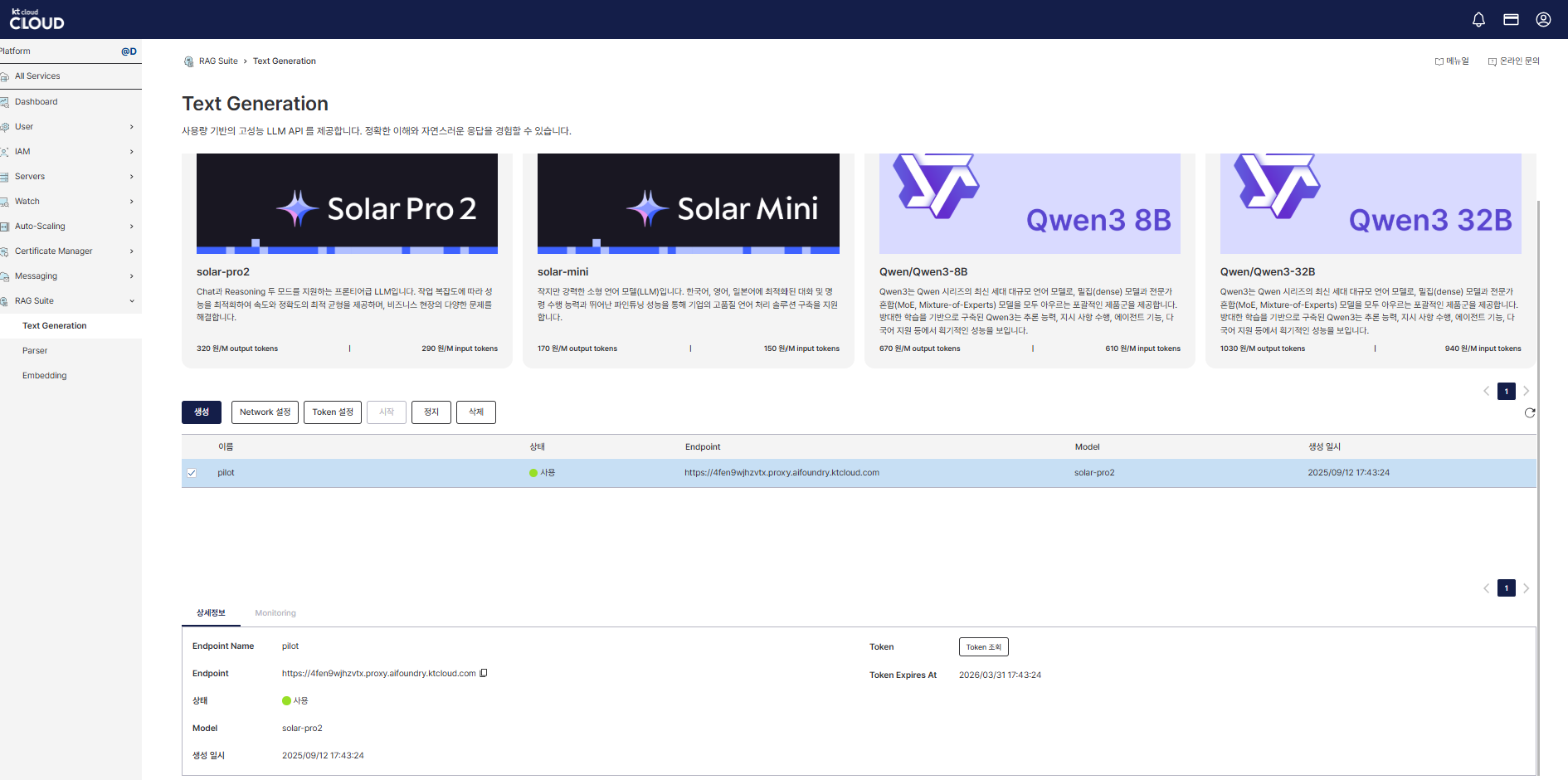The image size is (1568, 780).
Task: Copy the Endpoint URL using the copy icon
Action: [x=484, y=673]
